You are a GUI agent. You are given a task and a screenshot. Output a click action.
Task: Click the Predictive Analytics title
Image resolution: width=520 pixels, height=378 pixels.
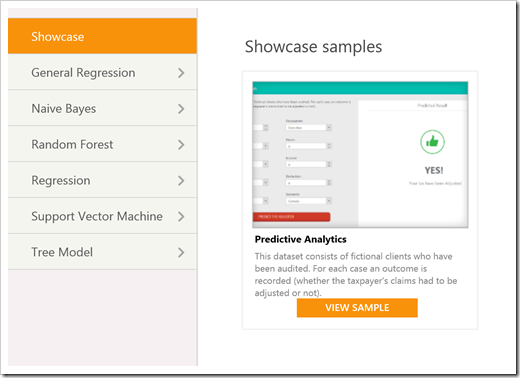point(300,239)
